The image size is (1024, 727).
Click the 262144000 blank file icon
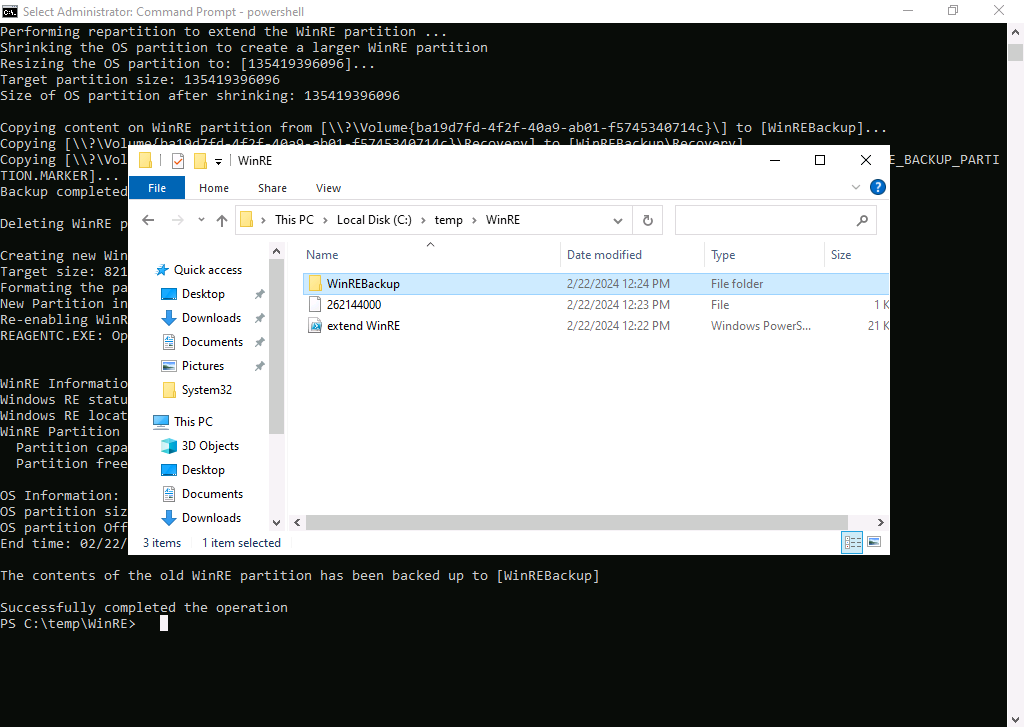[x=315, y=304]
